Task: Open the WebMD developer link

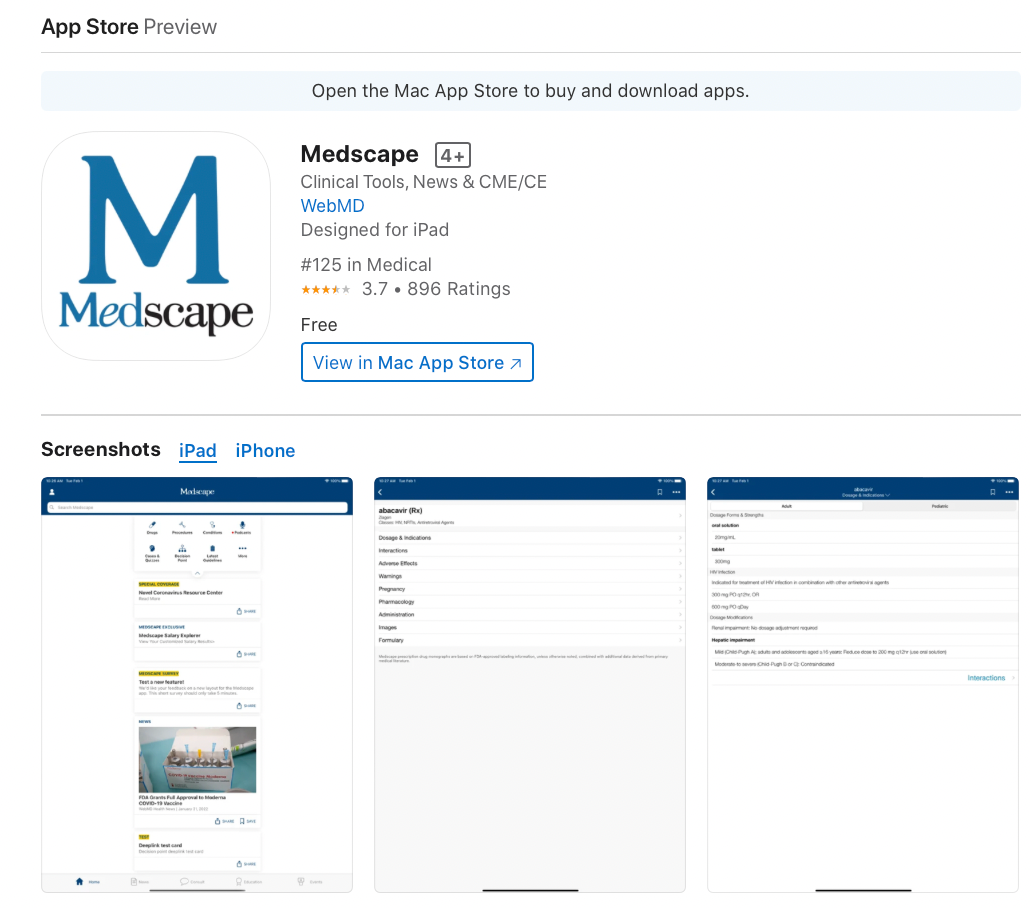Action: click(x=332, y=205)
